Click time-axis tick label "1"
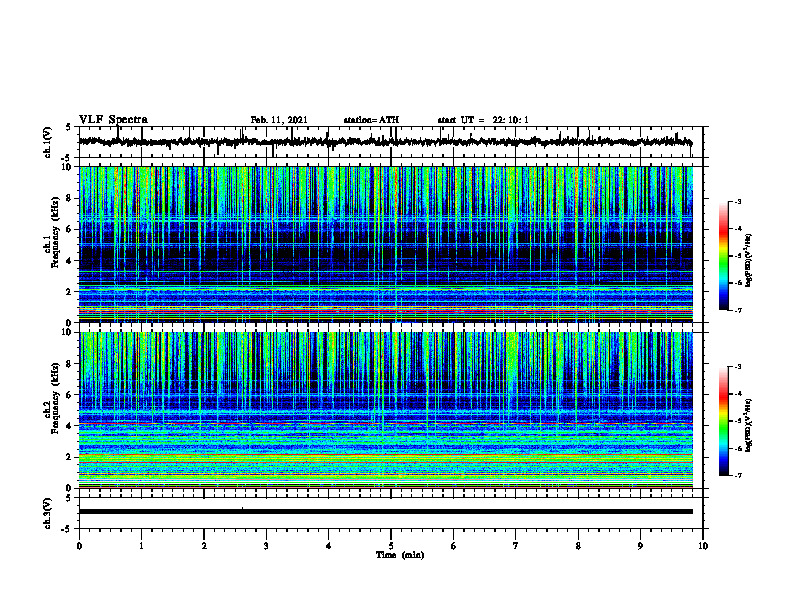792x612 pixels. (x=141, y=546)
